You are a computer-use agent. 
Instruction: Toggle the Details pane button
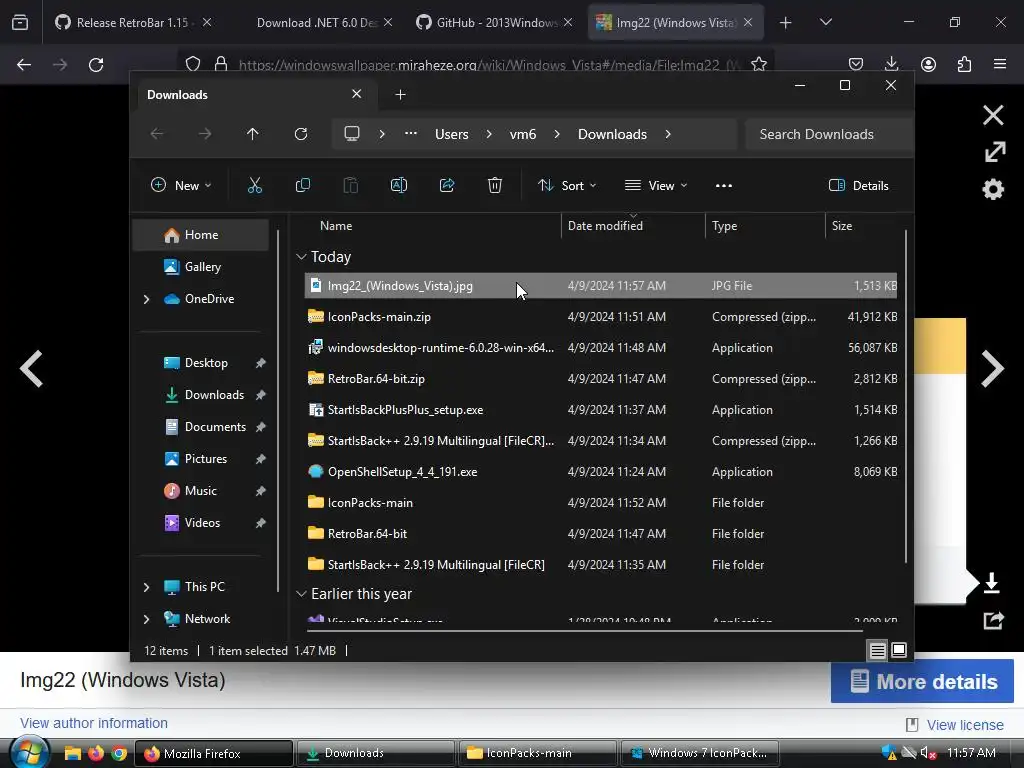coord(859,185)
